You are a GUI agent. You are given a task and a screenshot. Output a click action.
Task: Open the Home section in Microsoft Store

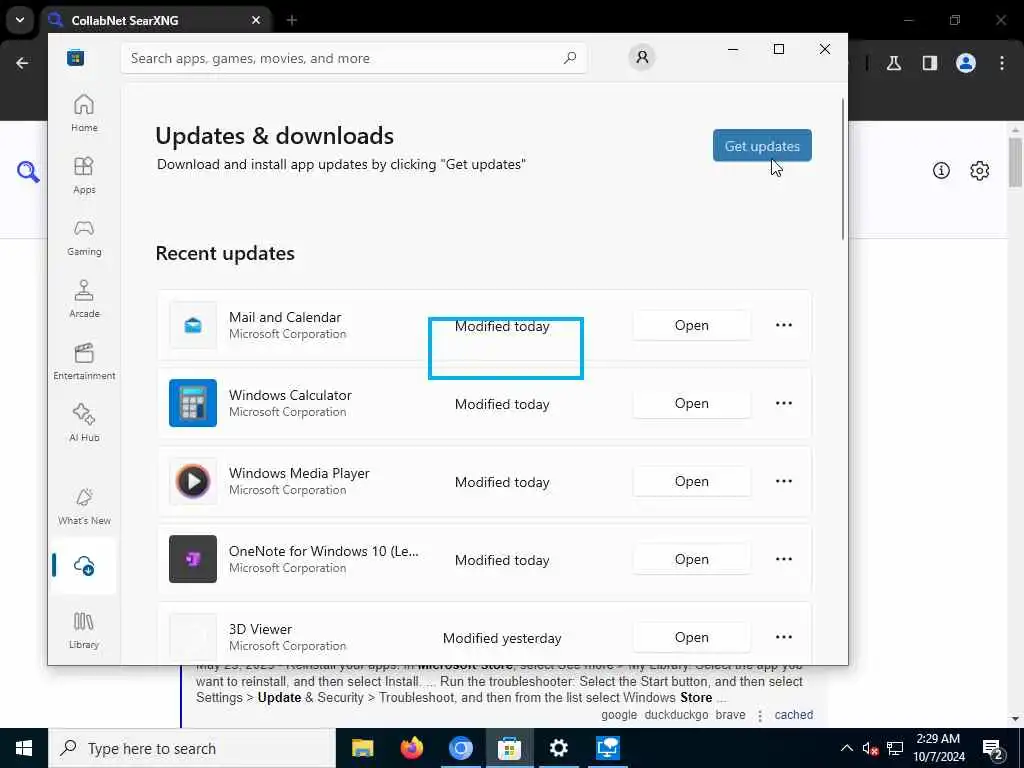[x=84, y=114]
